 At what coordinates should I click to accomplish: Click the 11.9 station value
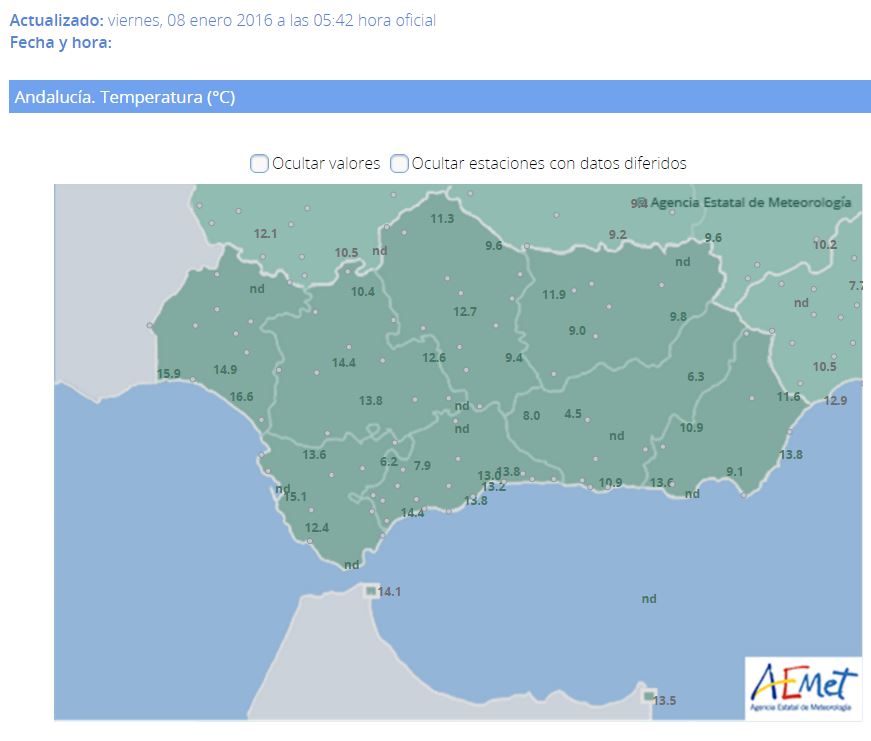554,295
